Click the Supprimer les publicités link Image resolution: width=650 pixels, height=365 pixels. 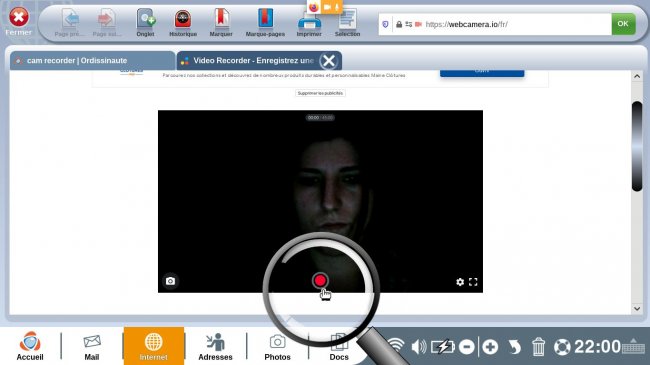pyautogui.click(x=320, y=93)
